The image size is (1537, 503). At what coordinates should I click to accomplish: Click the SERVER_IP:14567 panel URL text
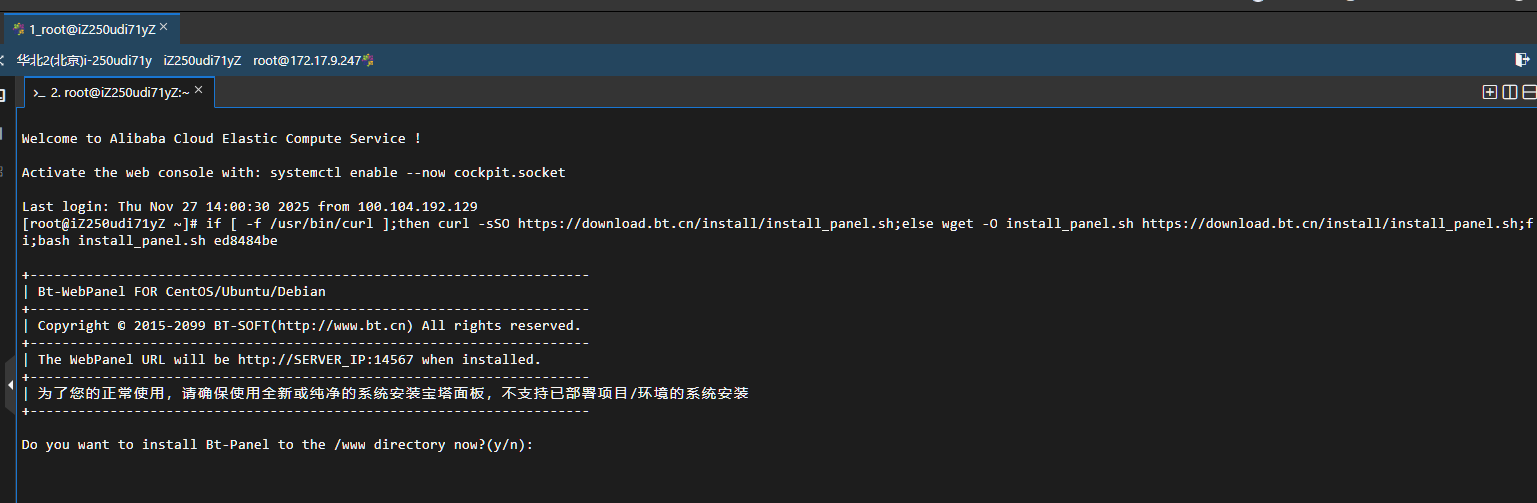coord(325,360)
